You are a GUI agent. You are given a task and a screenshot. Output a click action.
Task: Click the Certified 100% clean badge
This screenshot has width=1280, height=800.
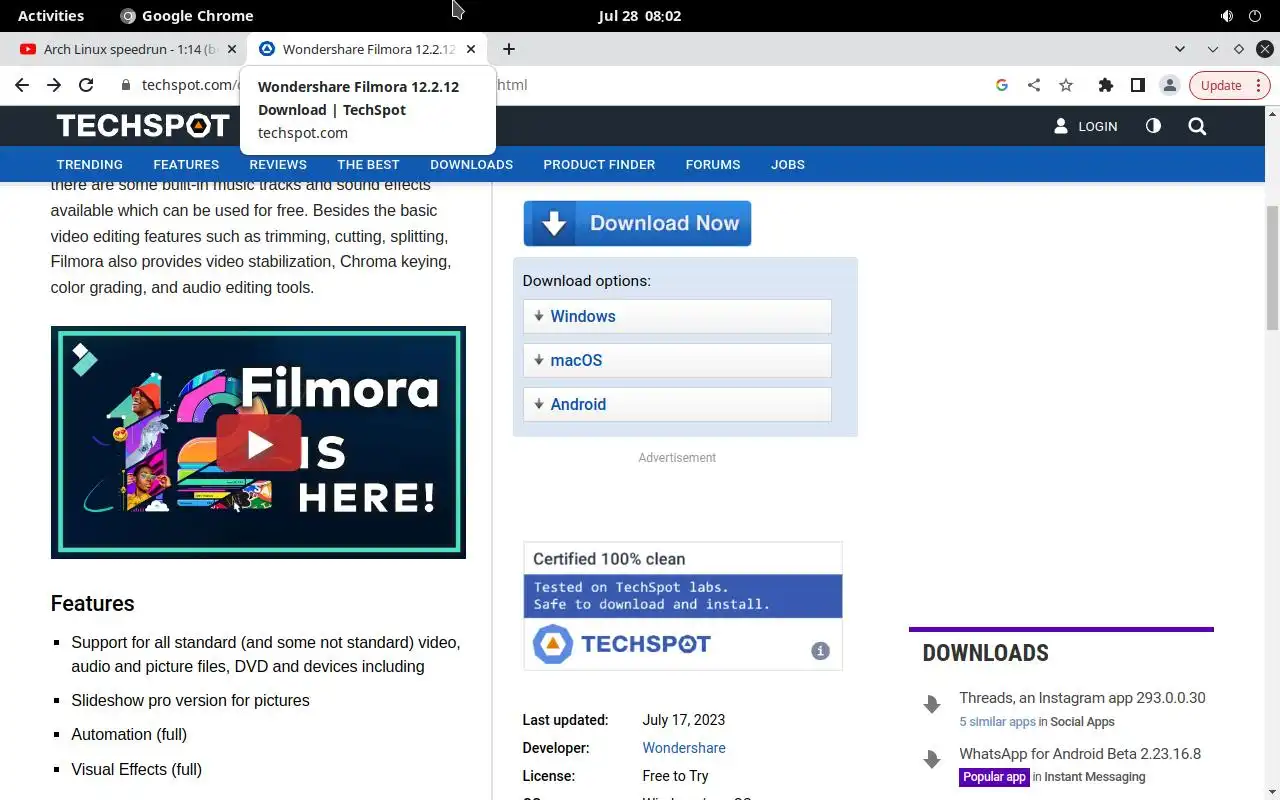click(x=683, y=606)
